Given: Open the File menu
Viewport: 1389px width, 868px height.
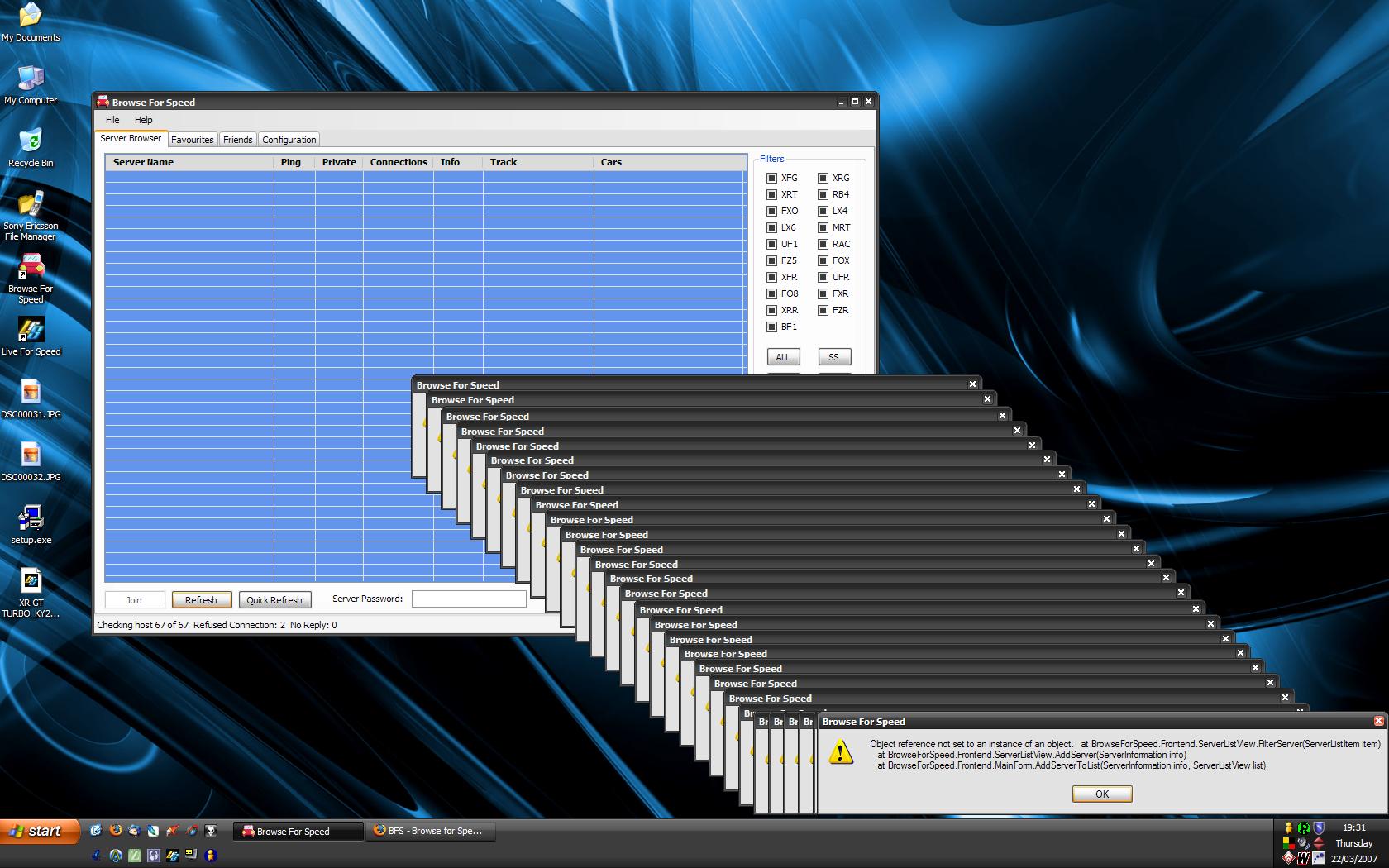Looking at the screenshot, I should (112, 120).
